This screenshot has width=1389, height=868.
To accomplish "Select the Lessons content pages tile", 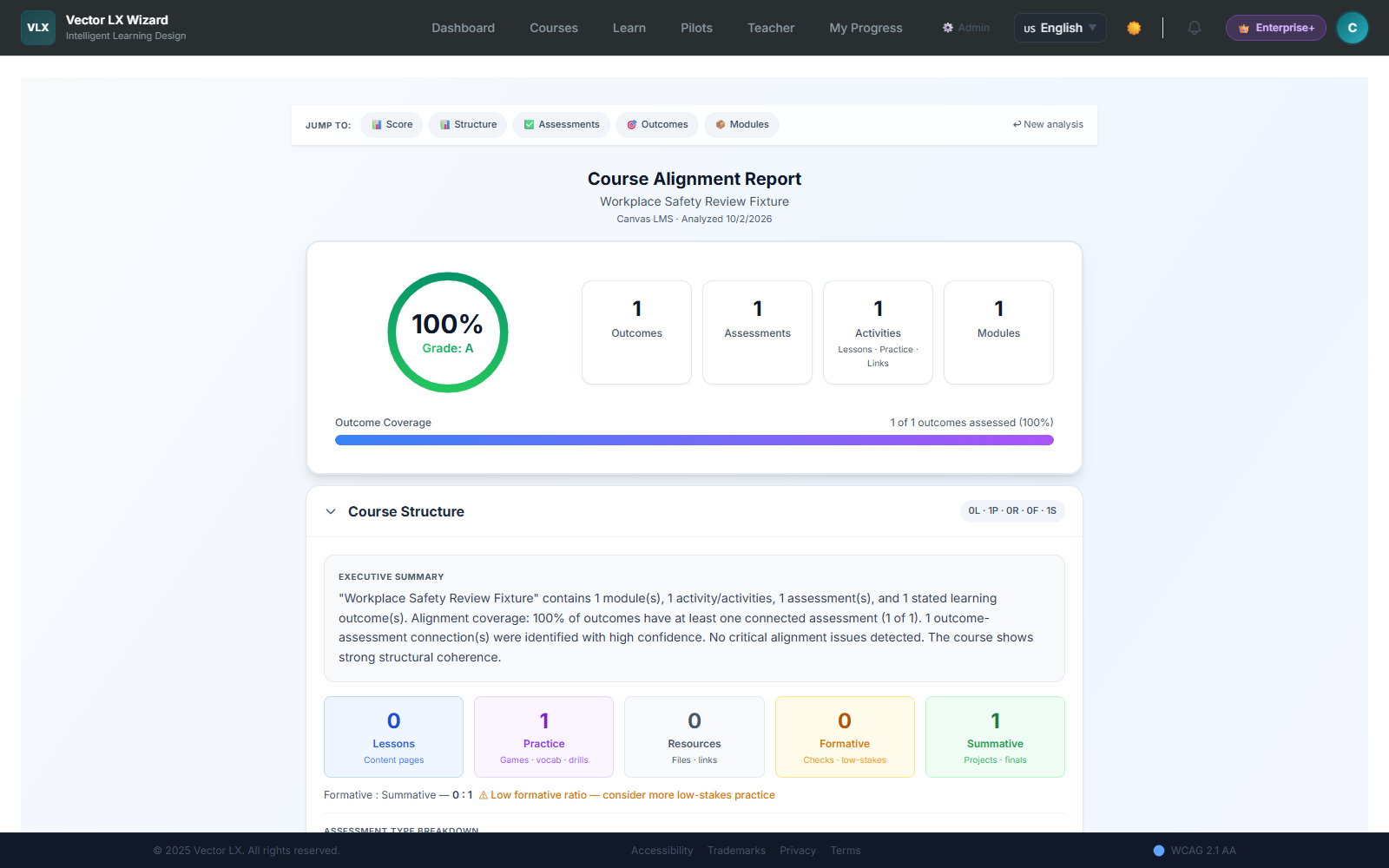I will click(394, 737).
